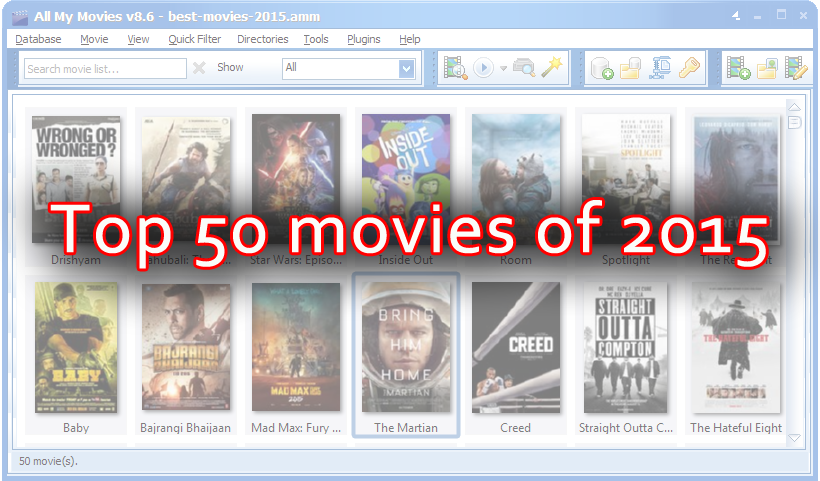
Task: Select the Star Wars Episode poster
Action: coord(296,179)
